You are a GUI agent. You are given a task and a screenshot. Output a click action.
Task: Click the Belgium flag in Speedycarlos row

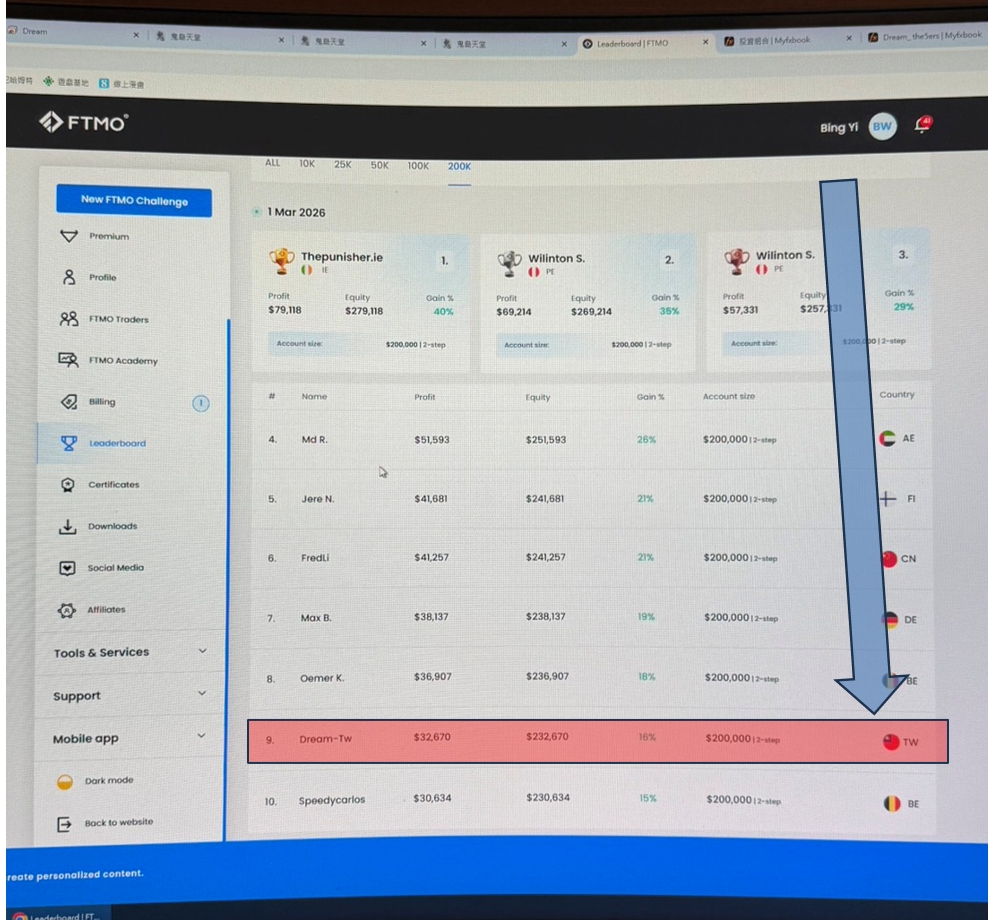tap(892, 803)
